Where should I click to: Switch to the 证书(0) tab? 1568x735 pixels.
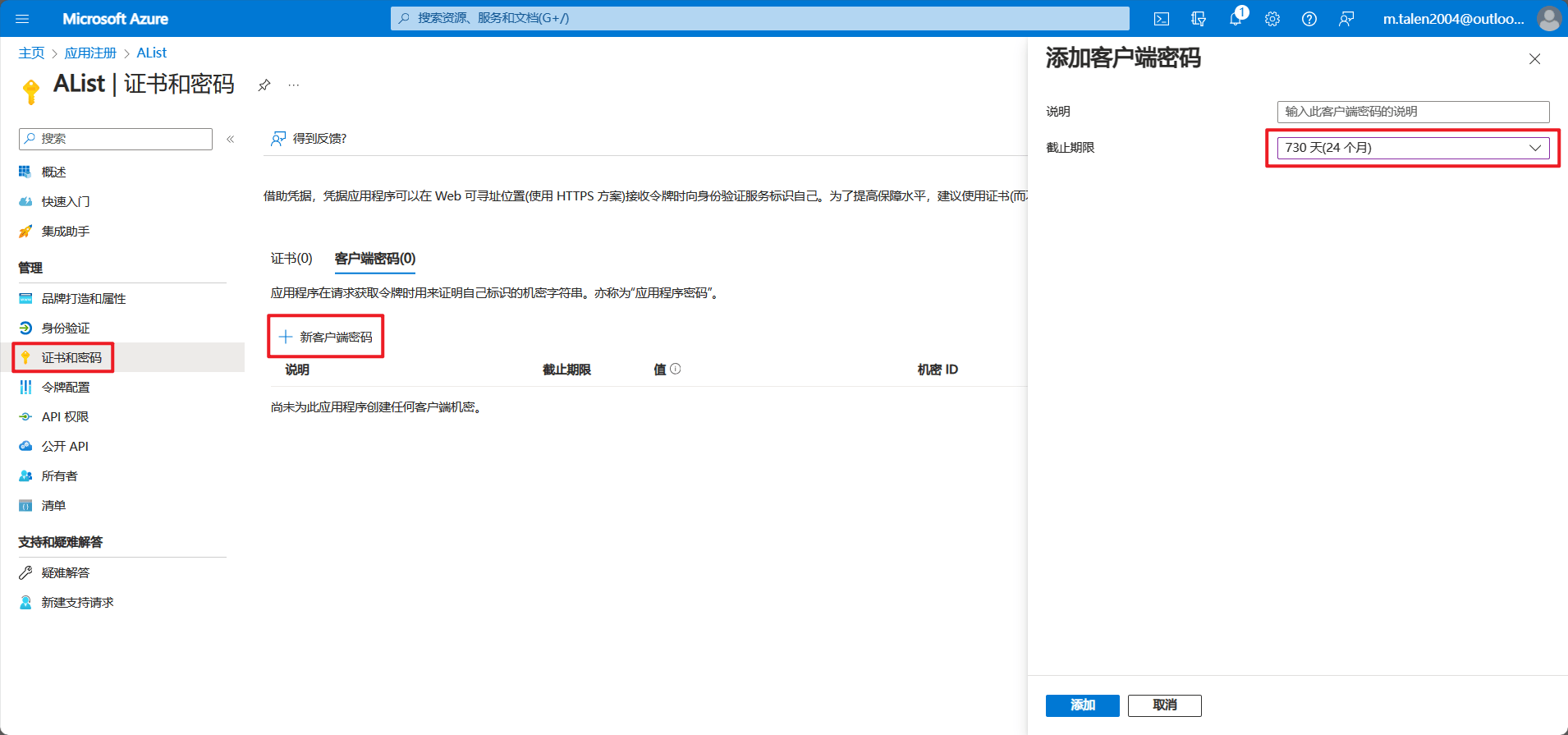click(x=291, y=259)
